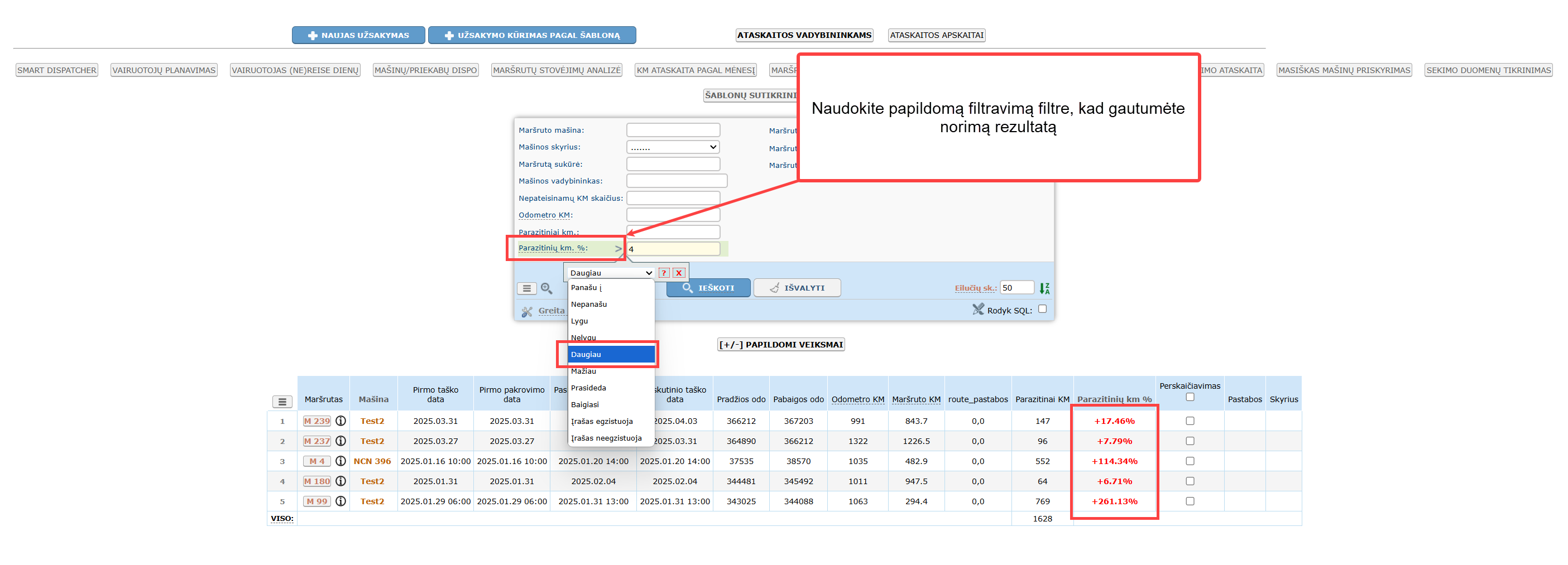Click the NAUJAS UŽSAKYMAS button

click(358, 35)
